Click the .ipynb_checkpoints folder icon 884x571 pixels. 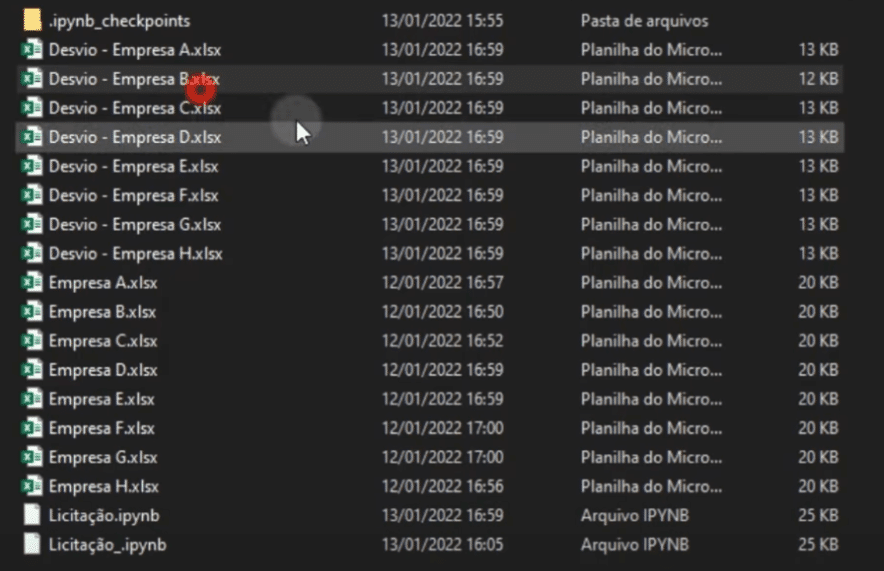[32, 20]
